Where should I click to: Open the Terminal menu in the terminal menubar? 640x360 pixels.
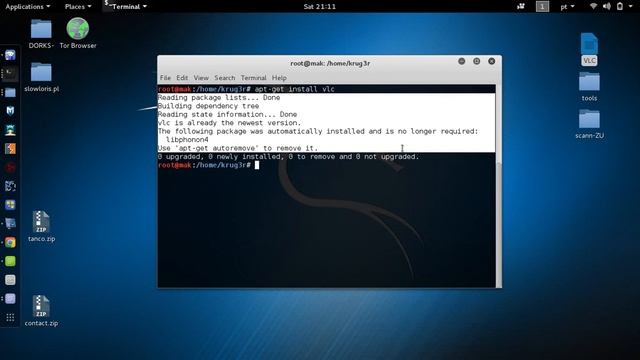(253, 78)
